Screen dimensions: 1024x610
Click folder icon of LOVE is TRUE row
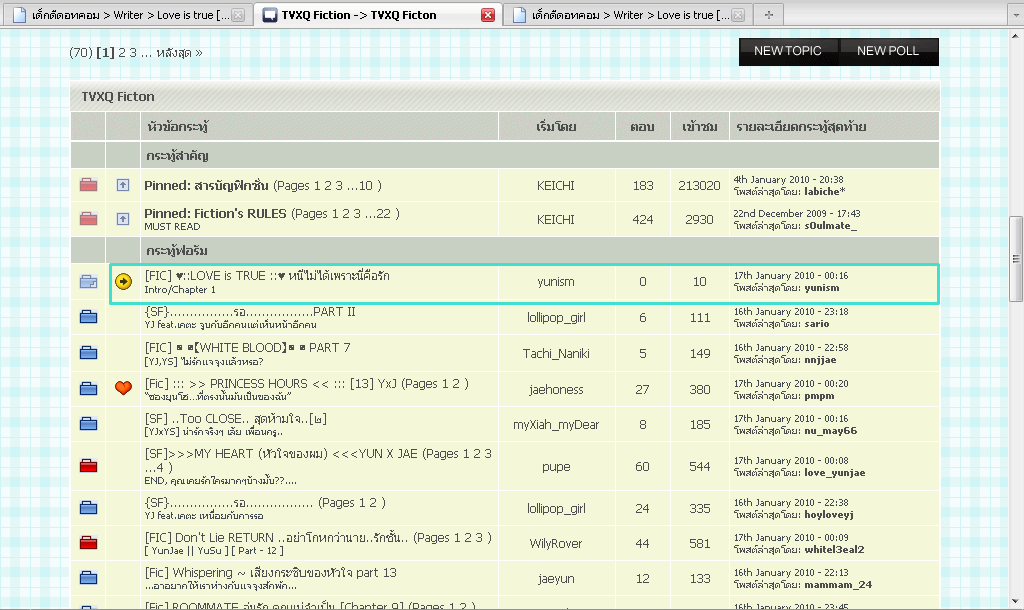click(x=88, y=282)
